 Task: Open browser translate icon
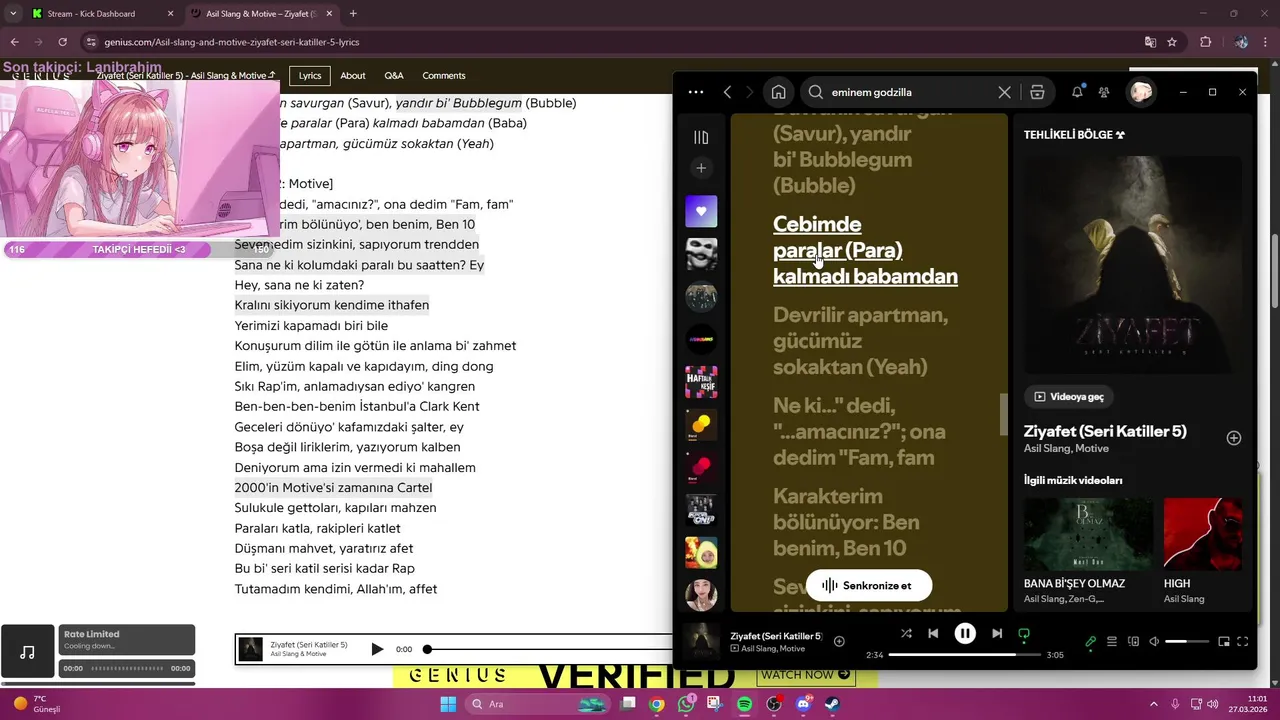(1150, 42)
